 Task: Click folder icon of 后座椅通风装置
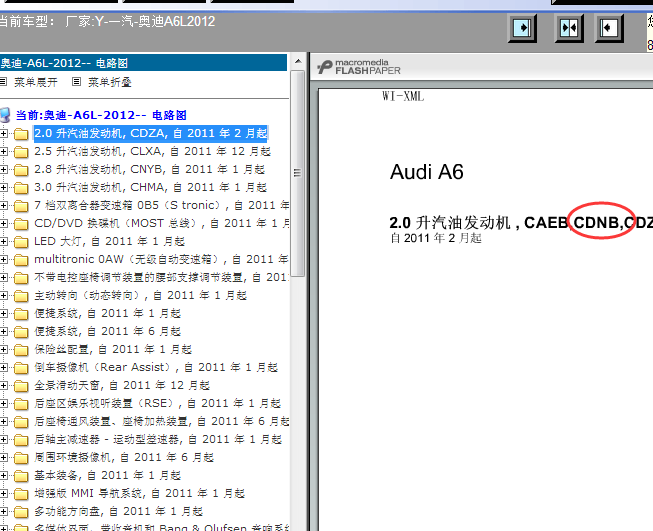[21, 422]
